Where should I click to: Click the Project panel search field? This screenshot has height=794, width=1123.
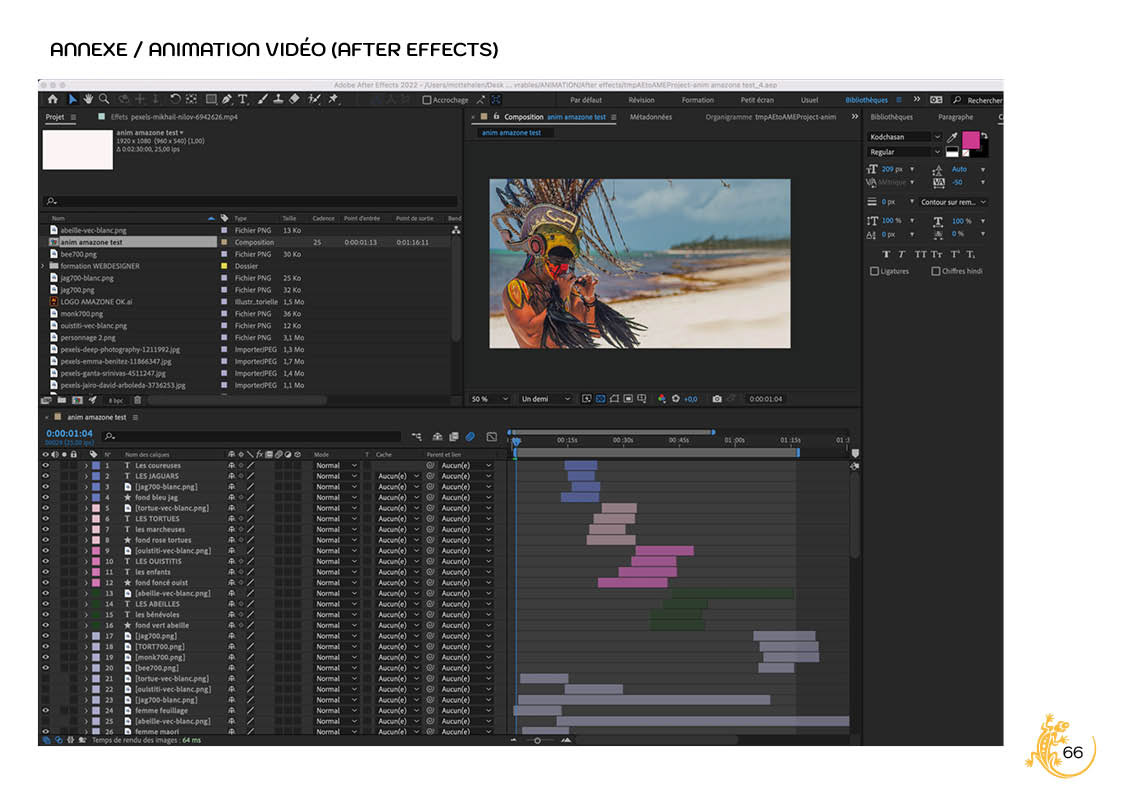coord(251,201)
